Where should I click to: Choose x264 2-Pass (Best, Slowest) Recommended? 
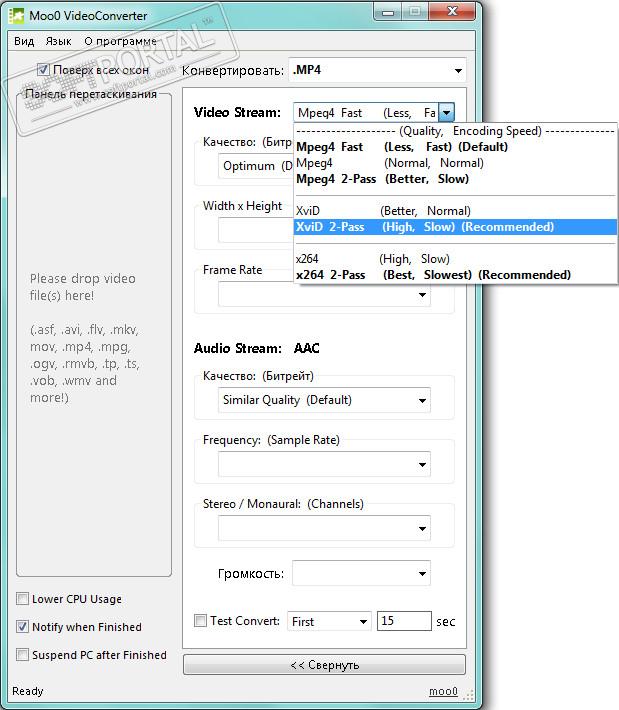[x=456, y=275]
